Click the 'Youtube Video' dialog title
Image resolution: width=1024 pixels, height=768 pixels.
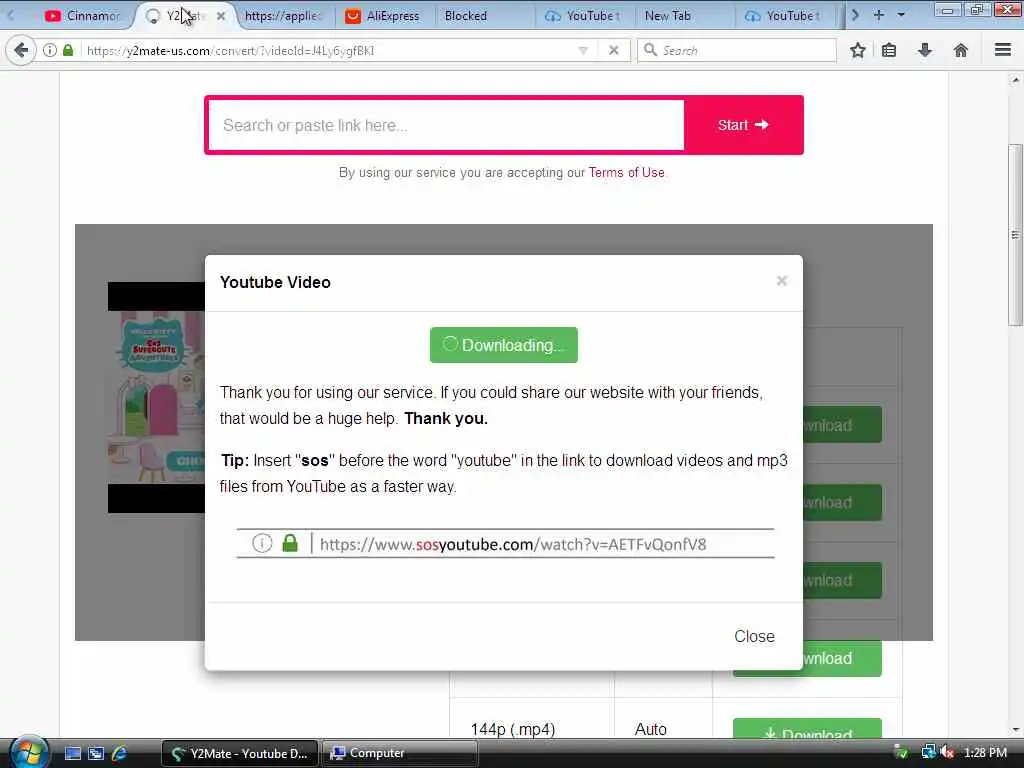pos(275,282)
